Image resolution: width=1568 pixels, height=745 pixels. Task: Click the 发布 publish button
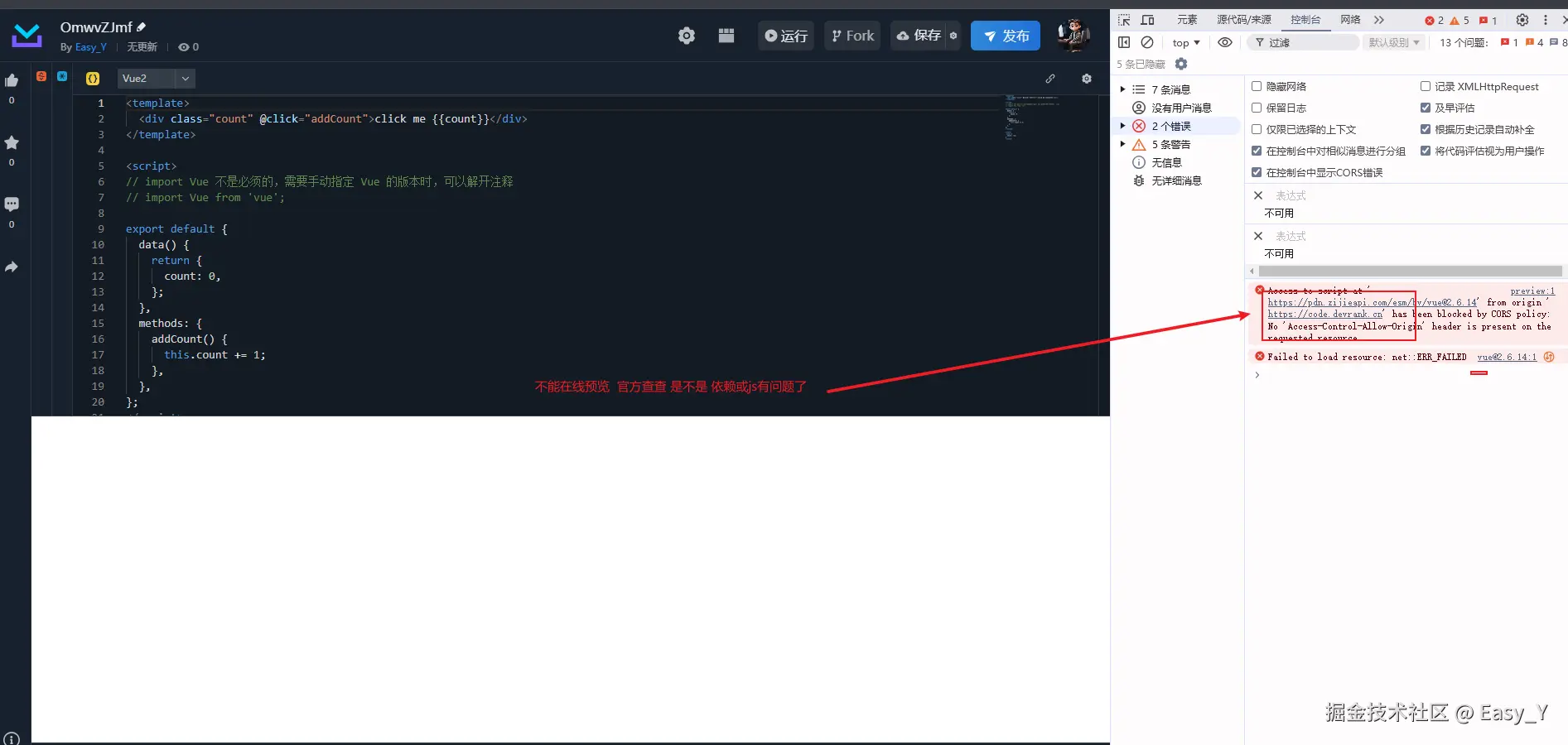(1006, 36)
